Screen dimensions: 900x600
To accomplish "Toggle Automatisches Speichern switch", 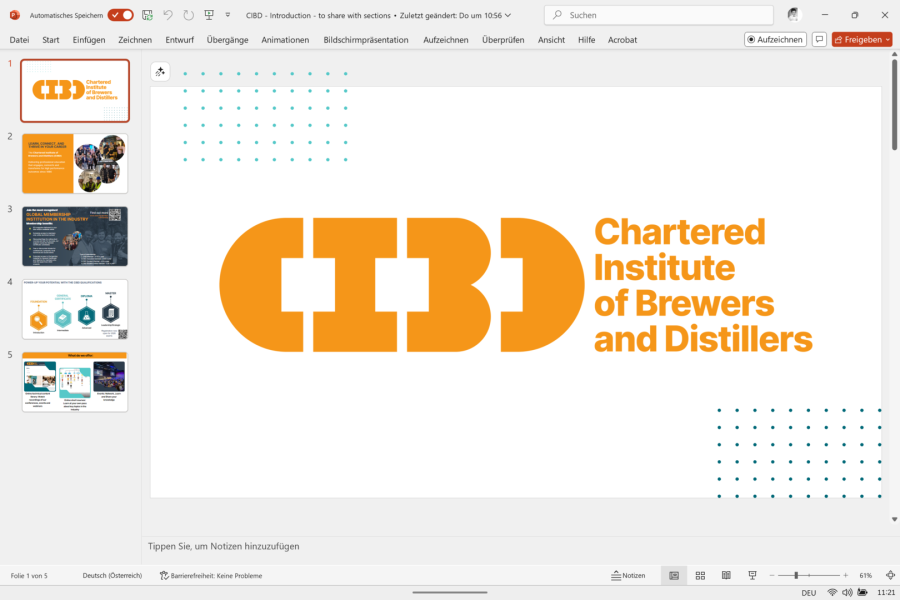I will 120,15.
